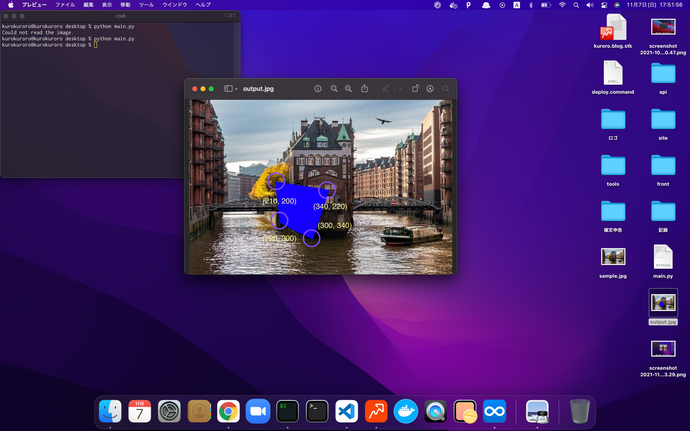Screen dimensions: 690x431
Task: Click the terminal window command prompt line
Action: click(49, 45)
